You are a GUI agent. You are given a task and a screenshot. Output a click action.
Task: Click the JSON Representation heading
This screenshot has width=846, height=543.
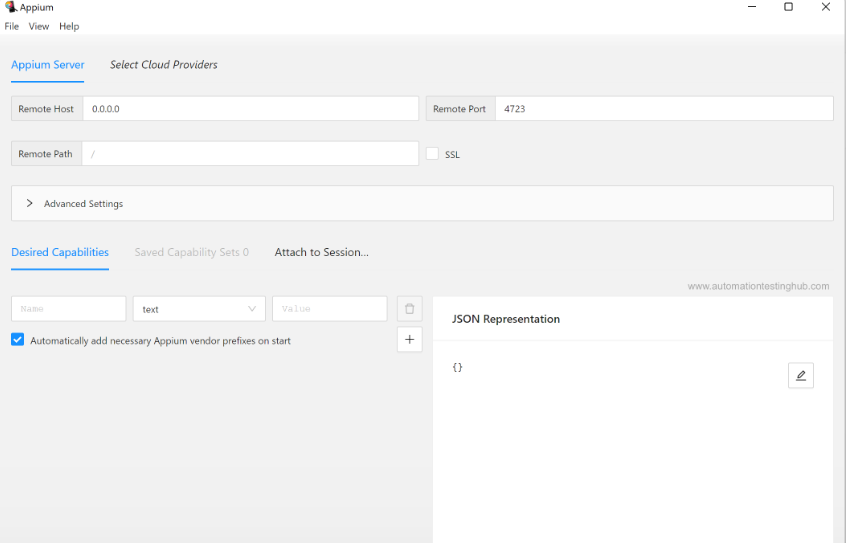pos(506,319)
